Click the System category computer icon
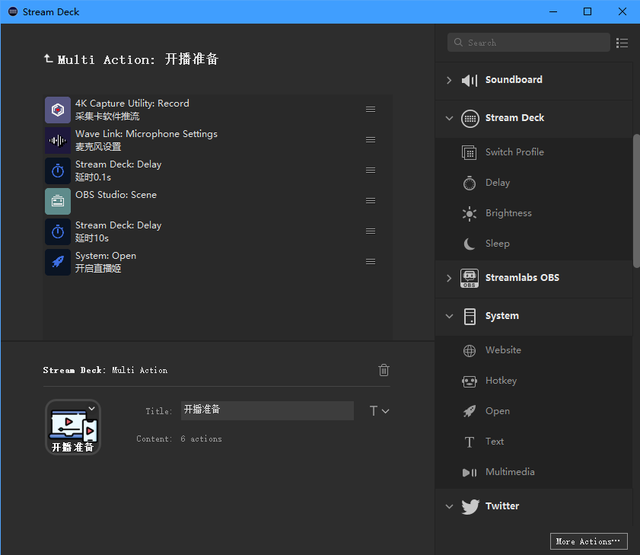640x555 pixels. click(469, 317)
